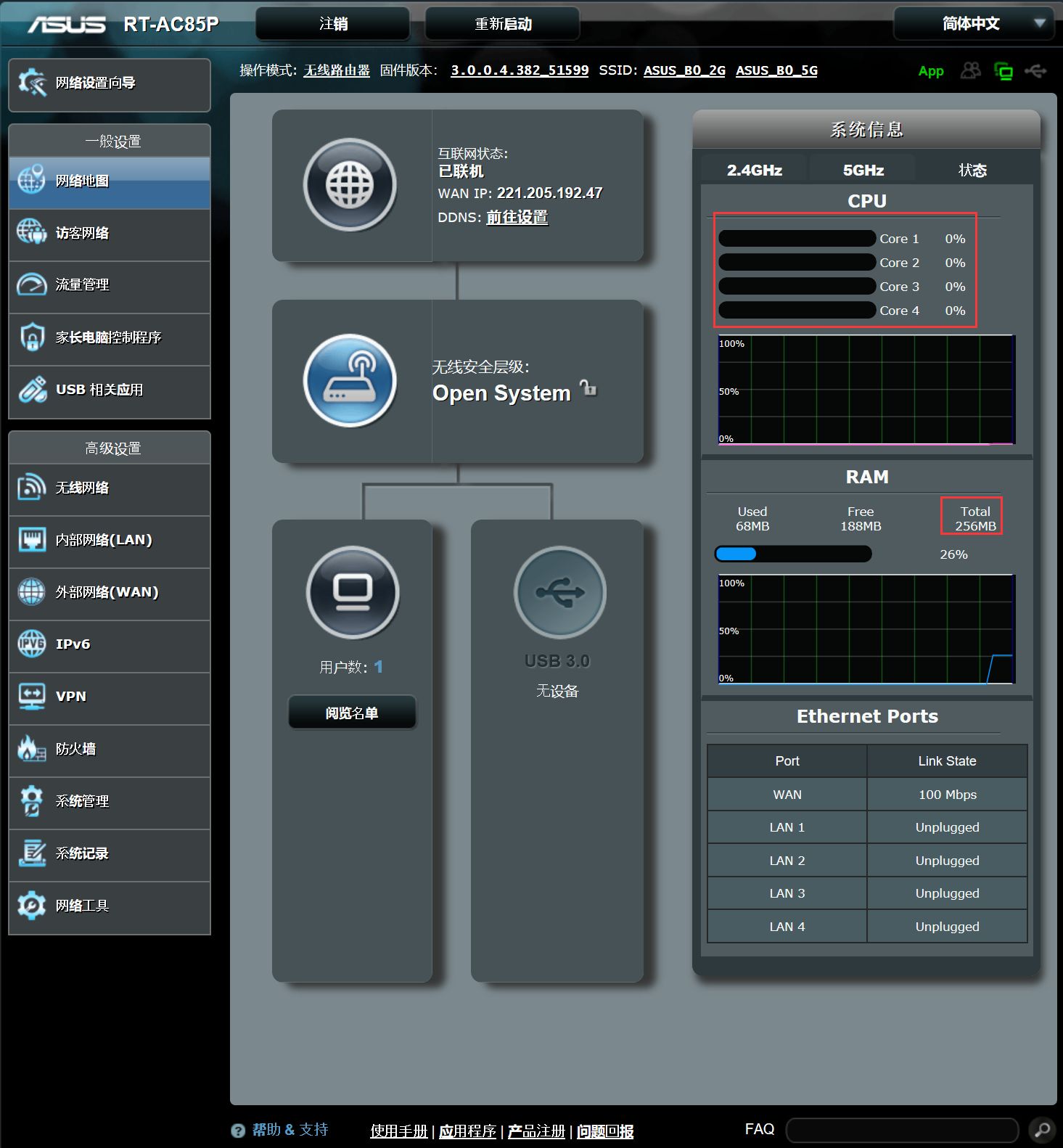
Task: Click the guest users status icon
Action: coord(970,70)
